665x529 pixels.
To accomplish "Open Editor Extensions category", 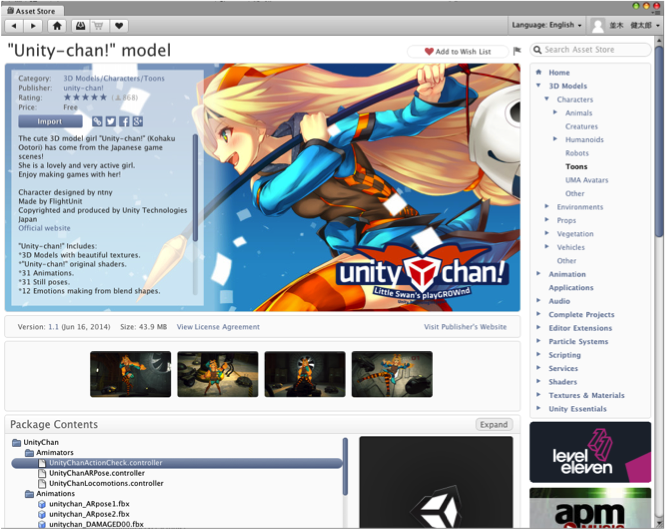I will [580, 328].
